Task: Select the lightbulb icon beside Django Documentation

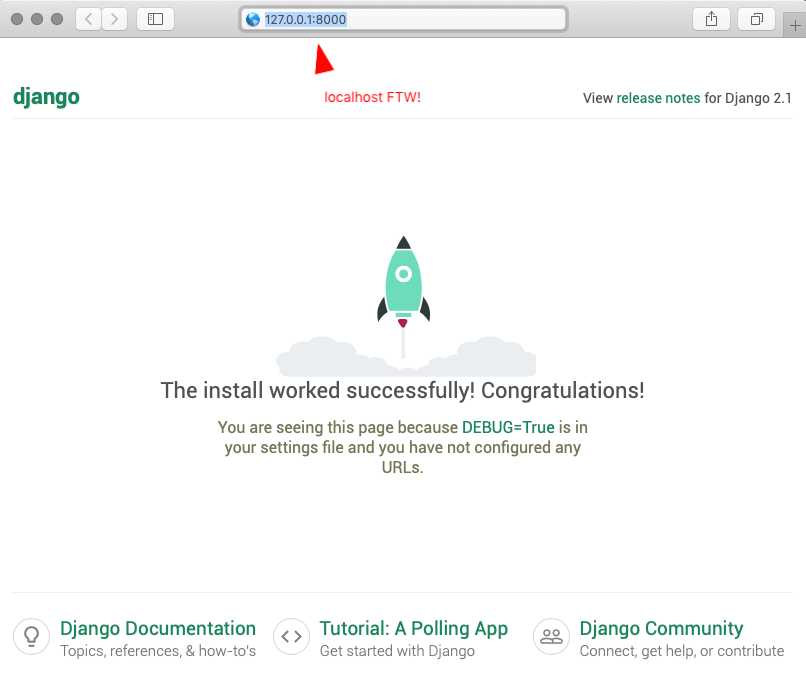Action: pos(31,636)
